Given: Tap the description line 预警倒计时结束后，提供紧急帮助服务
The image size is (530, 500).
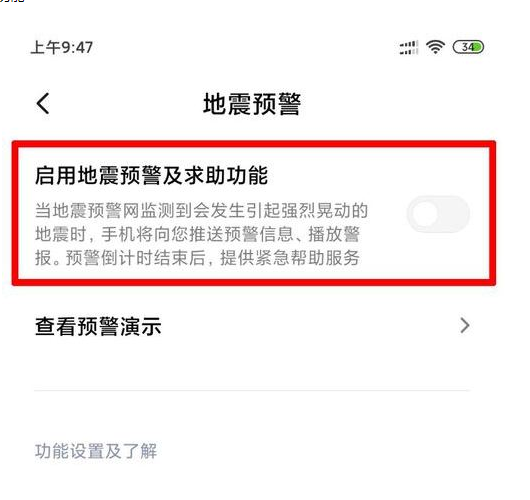Looking at the screenshot, I should [x=212, y=258].
